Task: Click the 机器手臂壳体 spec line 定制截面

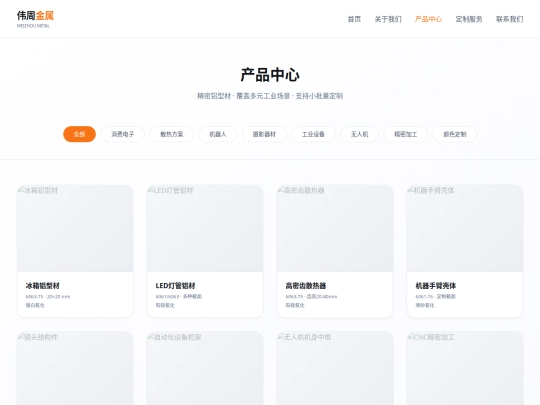Action: coord(435,297)
